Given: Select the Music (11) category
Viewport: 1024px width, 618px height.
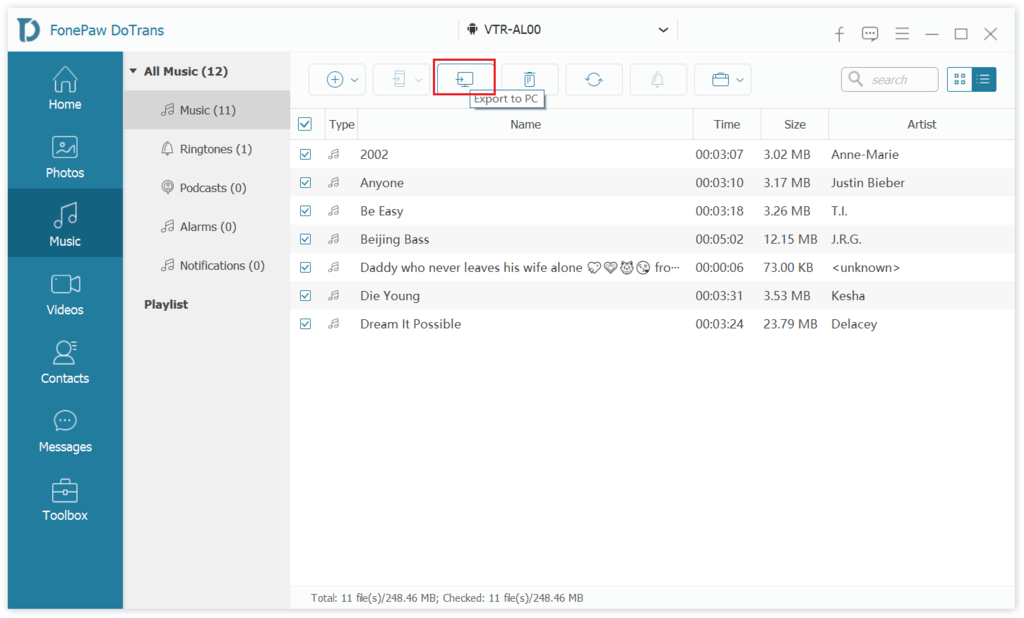Looking at the screenshot, I should coord(207,110).
